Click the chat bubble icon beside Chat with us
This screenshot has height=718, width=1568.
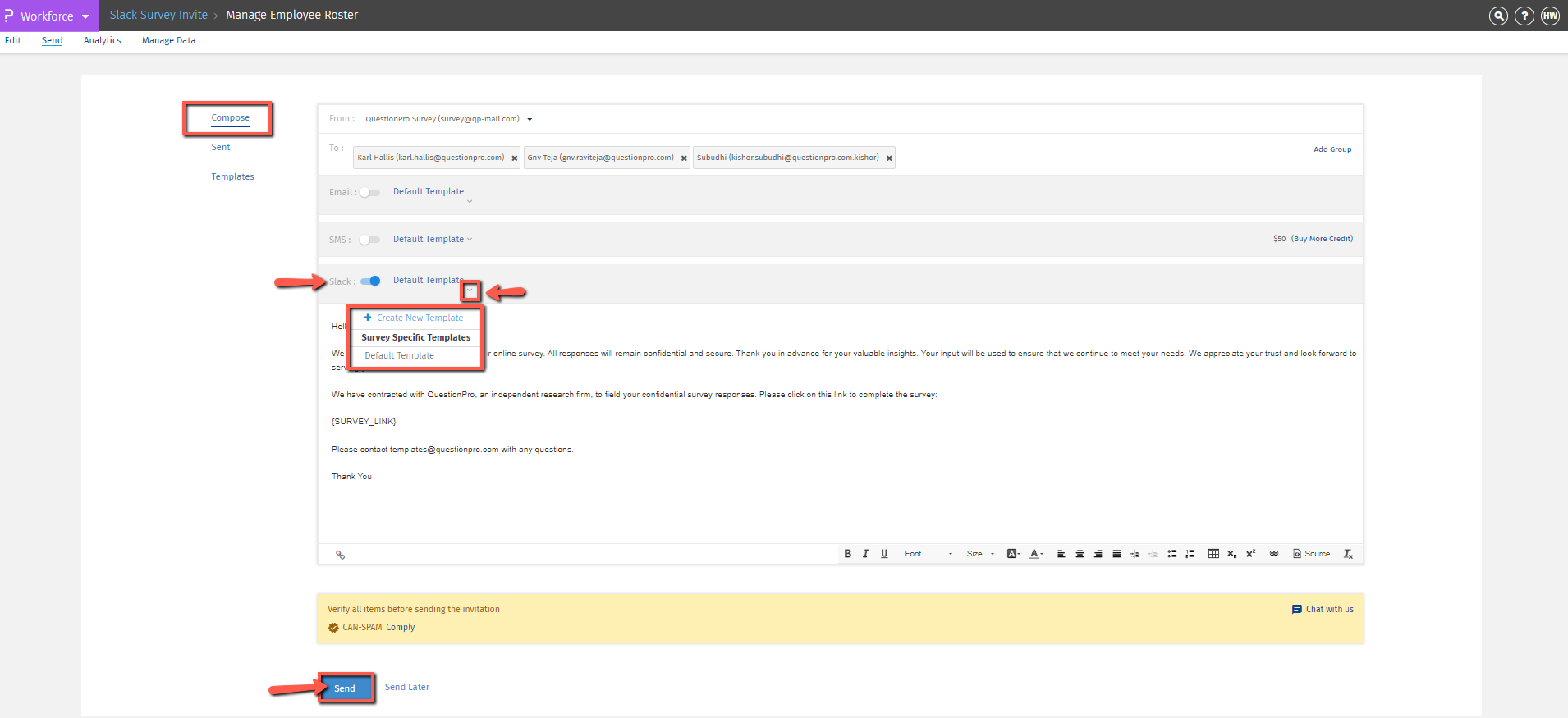point(1297,609)
